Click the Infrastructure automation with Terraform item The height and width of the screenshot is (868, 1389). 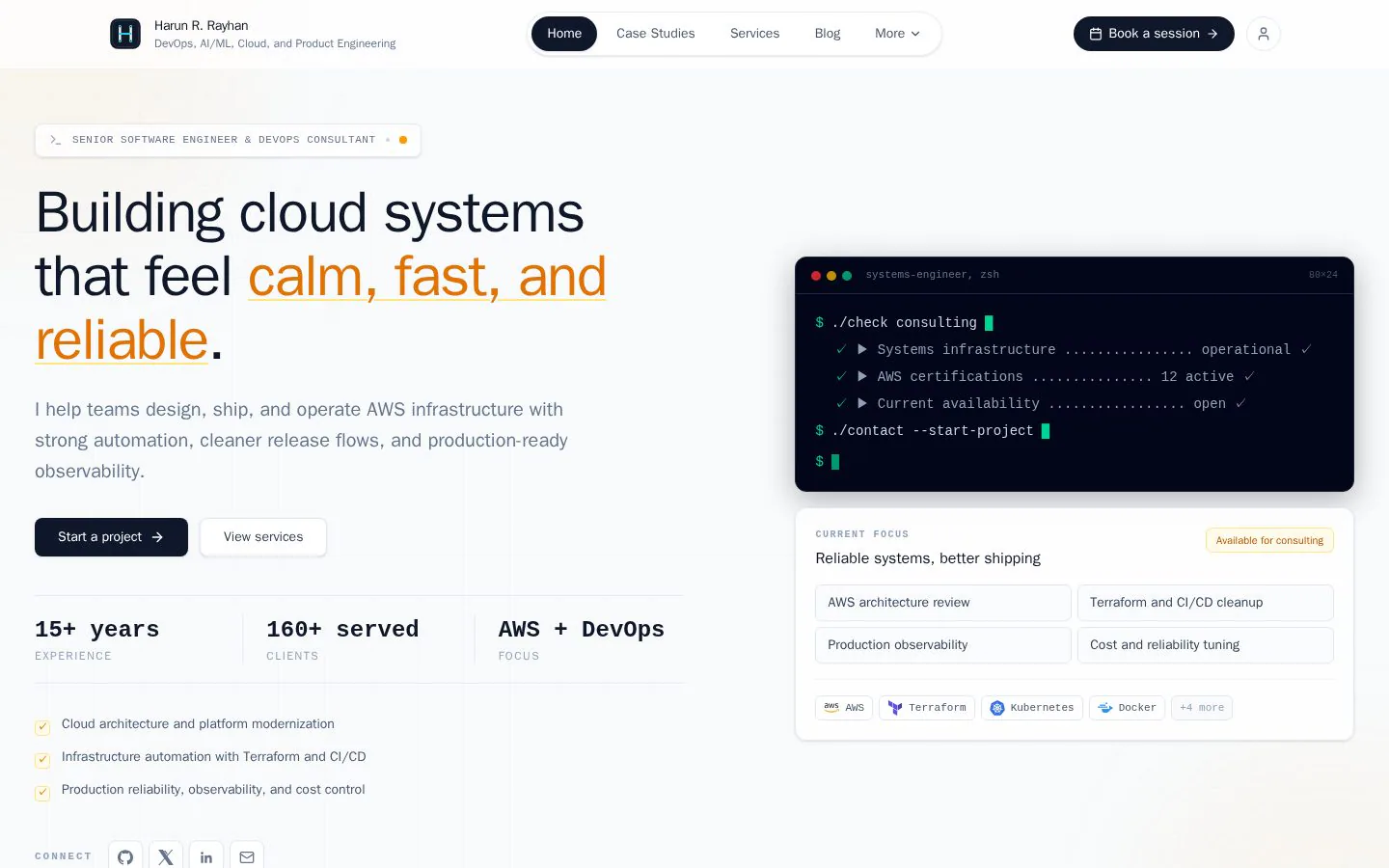point(201,757)
